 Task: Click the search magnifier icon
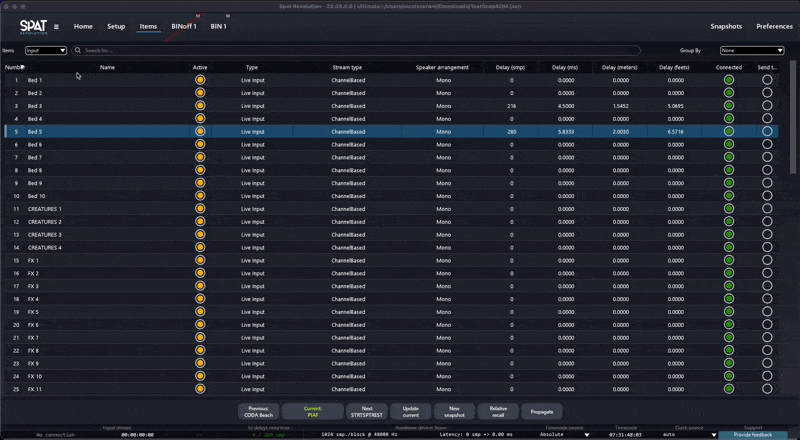click(80, 50)
